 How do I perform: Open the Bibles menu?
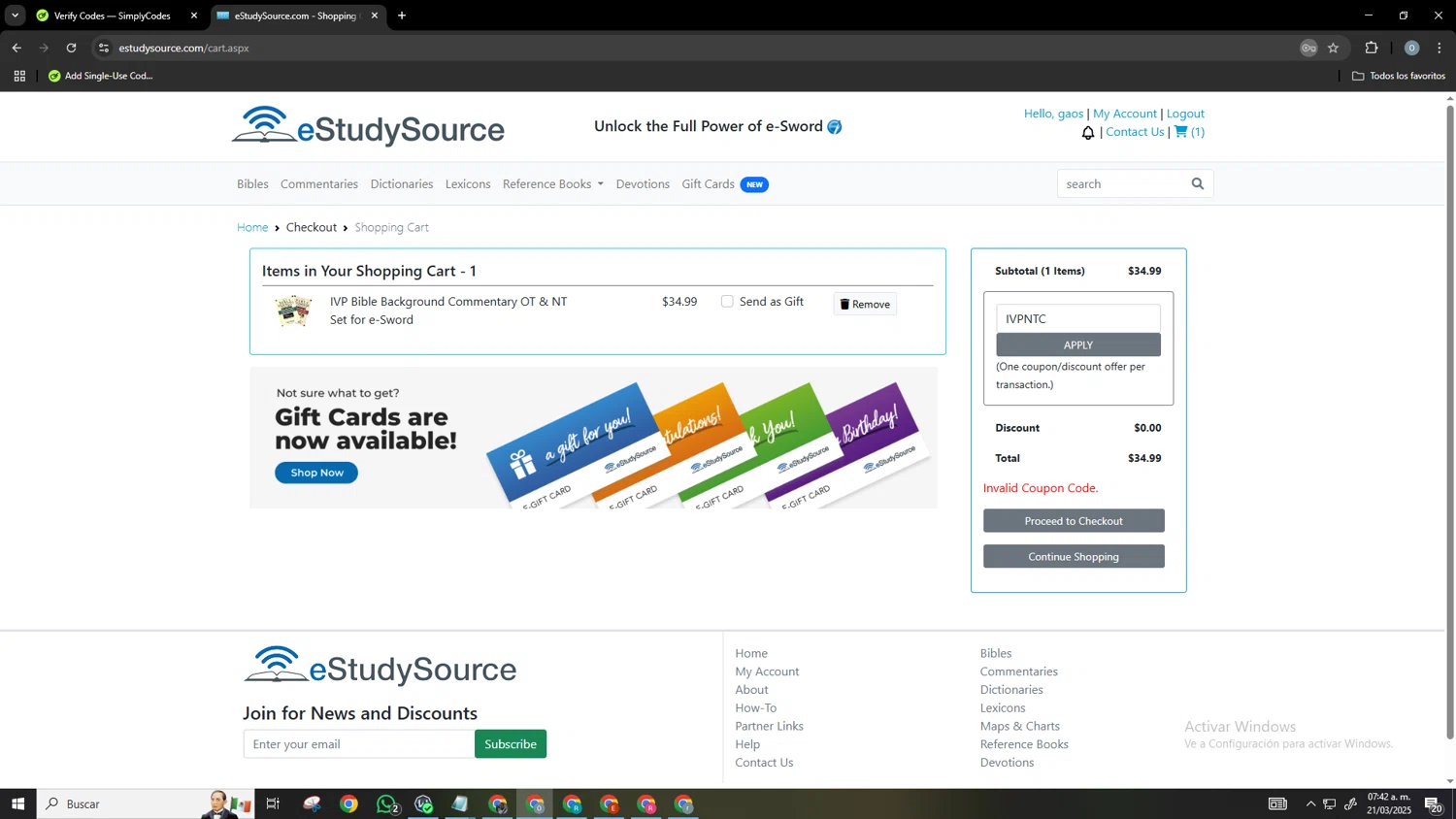point(252,184)
